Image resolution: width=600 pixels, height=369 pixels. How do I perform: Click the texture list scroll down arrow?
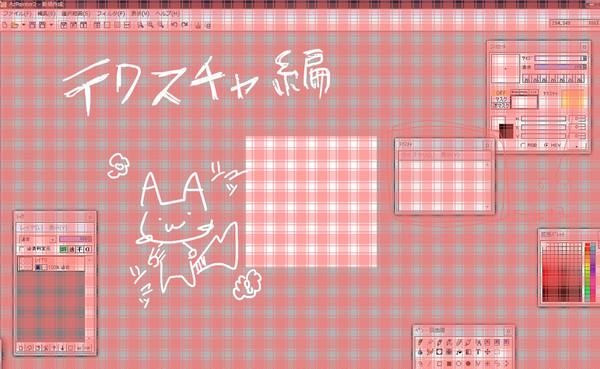tap(488, 207)
